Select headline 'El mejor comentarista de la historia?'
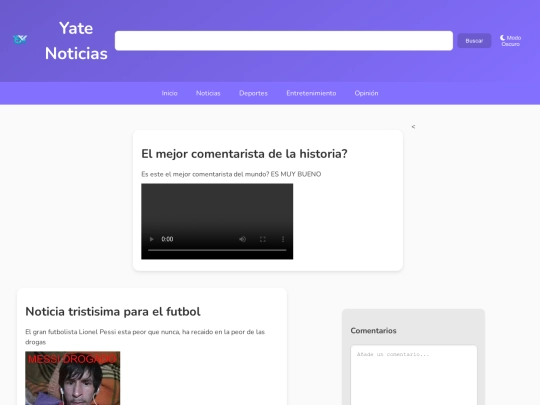 pos(244,154)
